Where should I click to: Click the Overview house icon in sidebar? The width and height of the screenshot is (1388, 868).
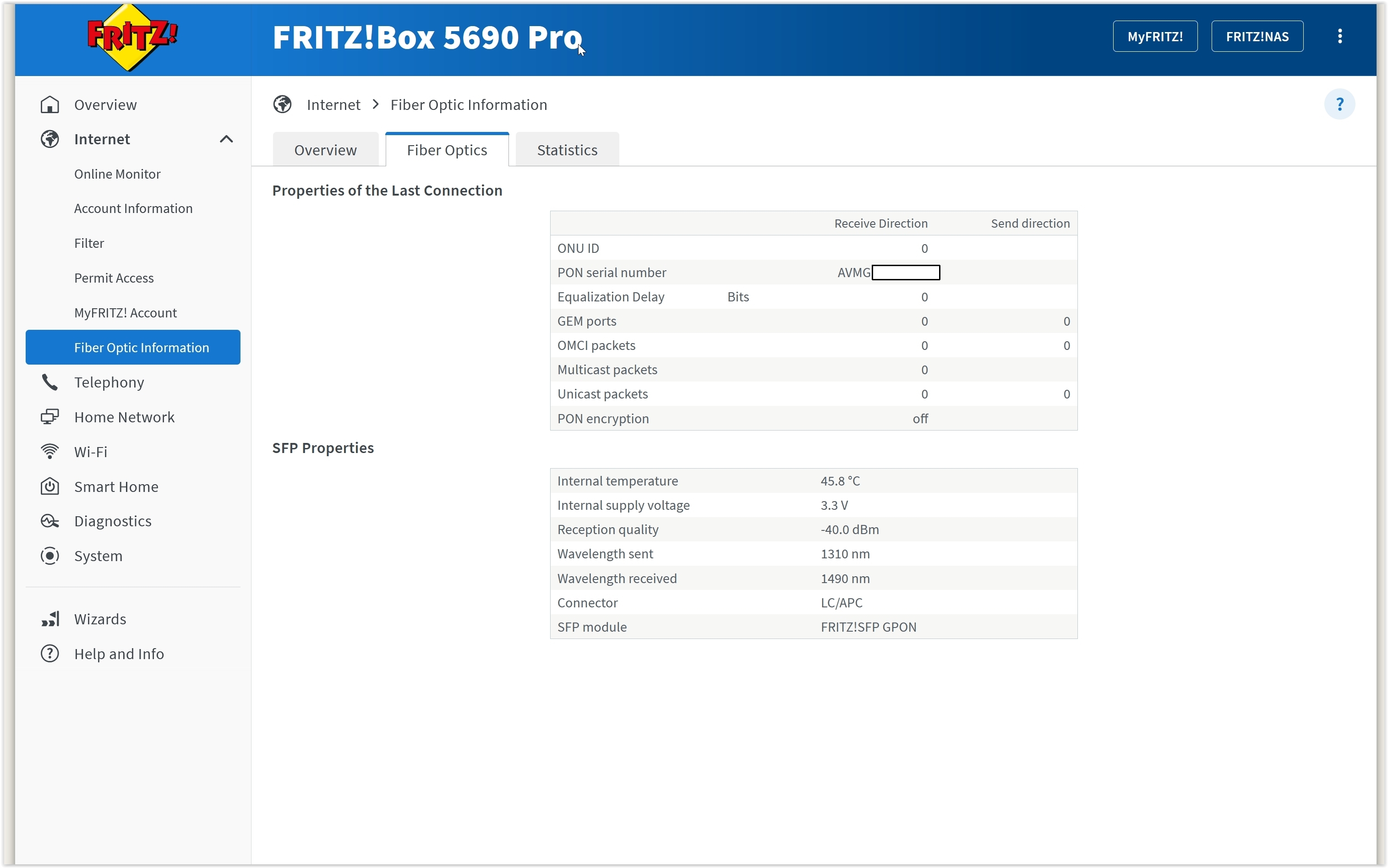50,104
